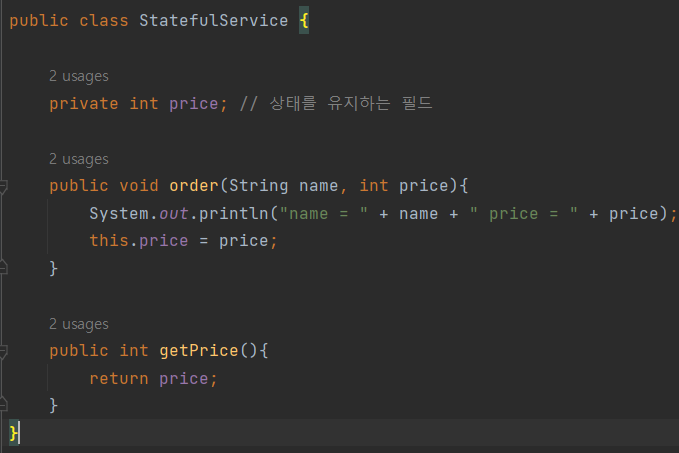This screenshot has width=679, height=453.
Task: Click the highlighted closing class brace
Action: point(14,433)
